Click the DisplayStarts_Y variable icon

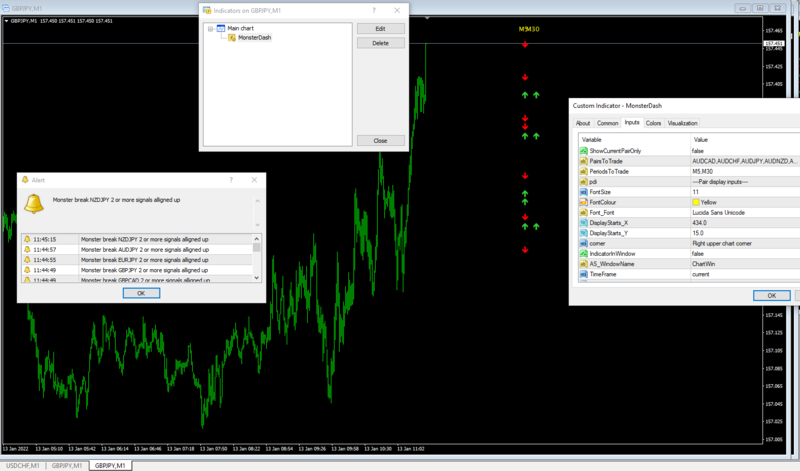click(584, 233)
